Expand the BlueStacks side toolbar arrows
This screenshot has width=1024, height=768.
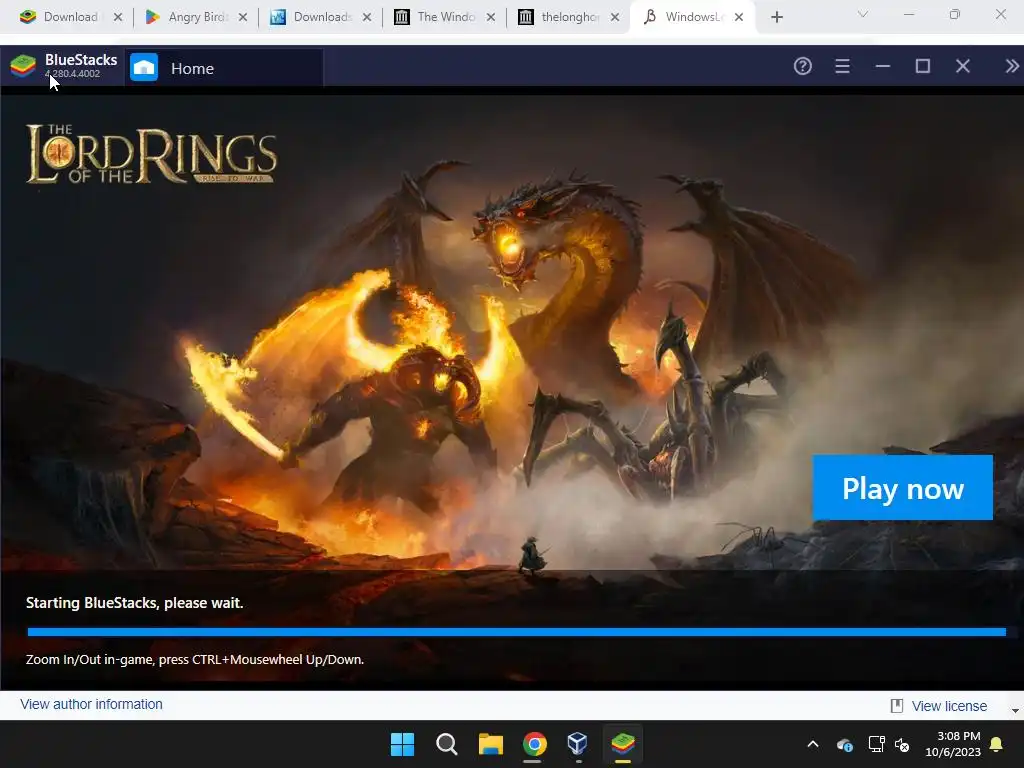point(1012,66)
